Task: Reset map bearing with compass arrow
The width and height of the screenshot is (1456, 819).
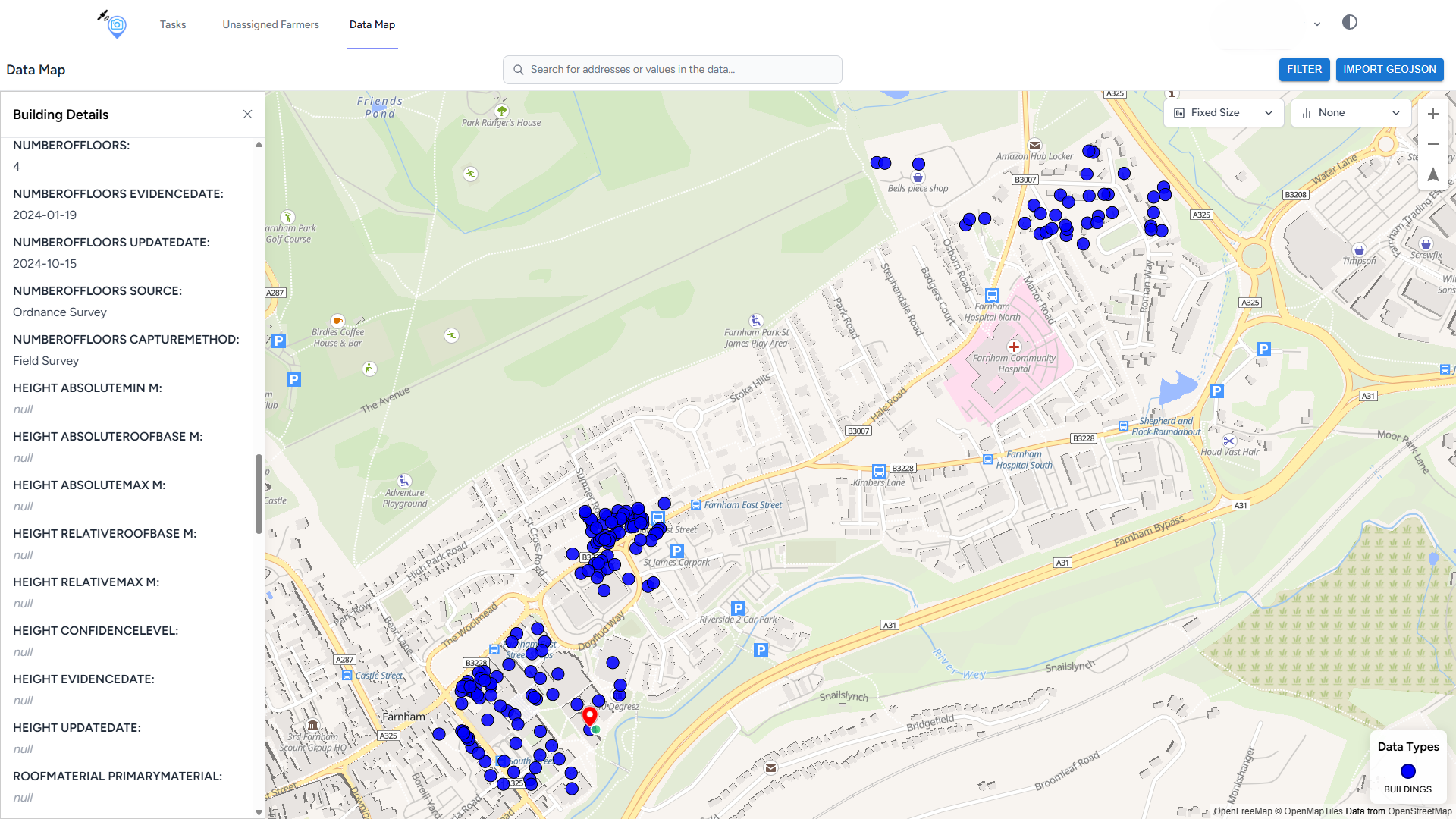Action: coord(1432,174)
